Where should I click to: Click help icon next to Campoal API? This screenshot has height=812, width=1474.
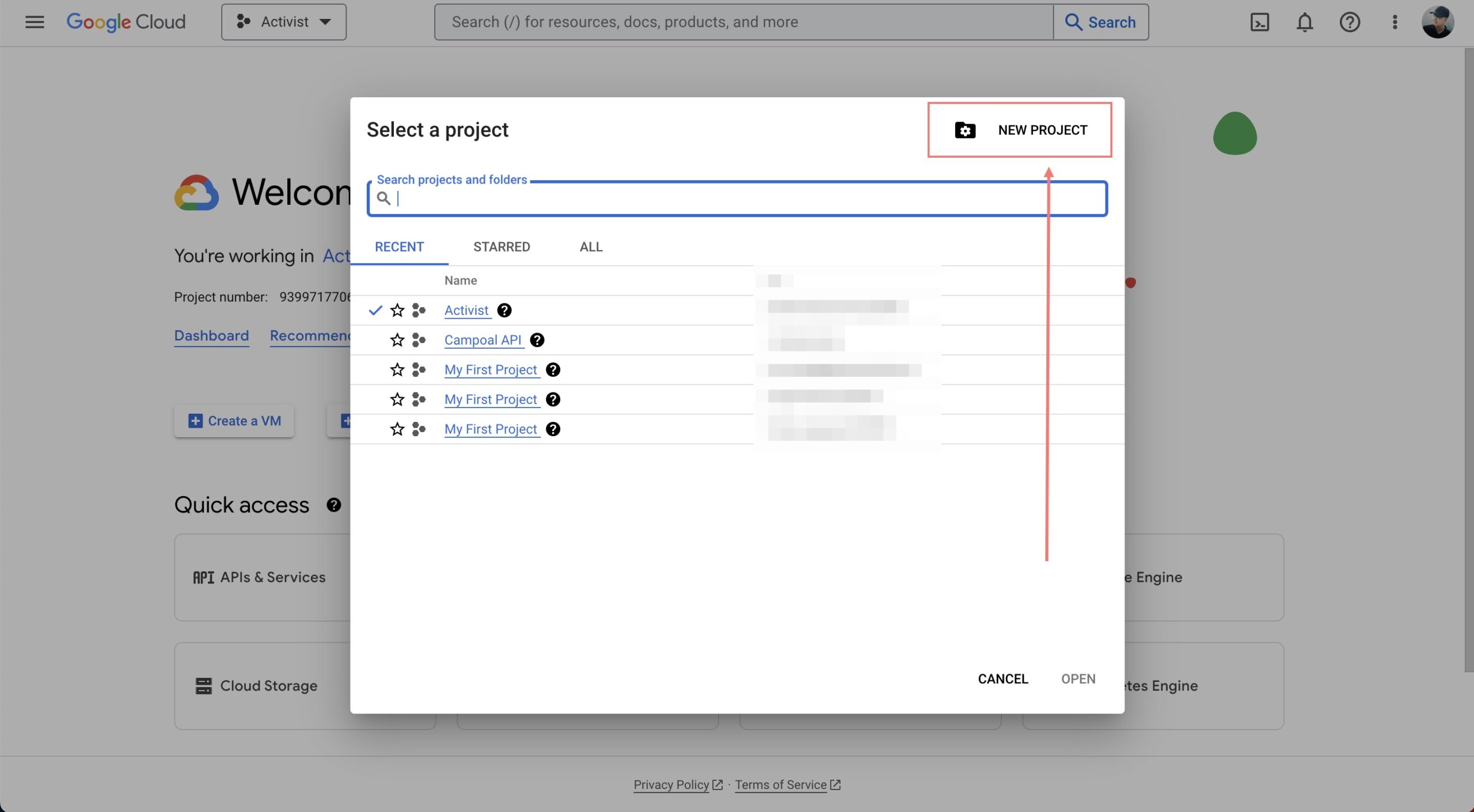[x=537, y=340]
